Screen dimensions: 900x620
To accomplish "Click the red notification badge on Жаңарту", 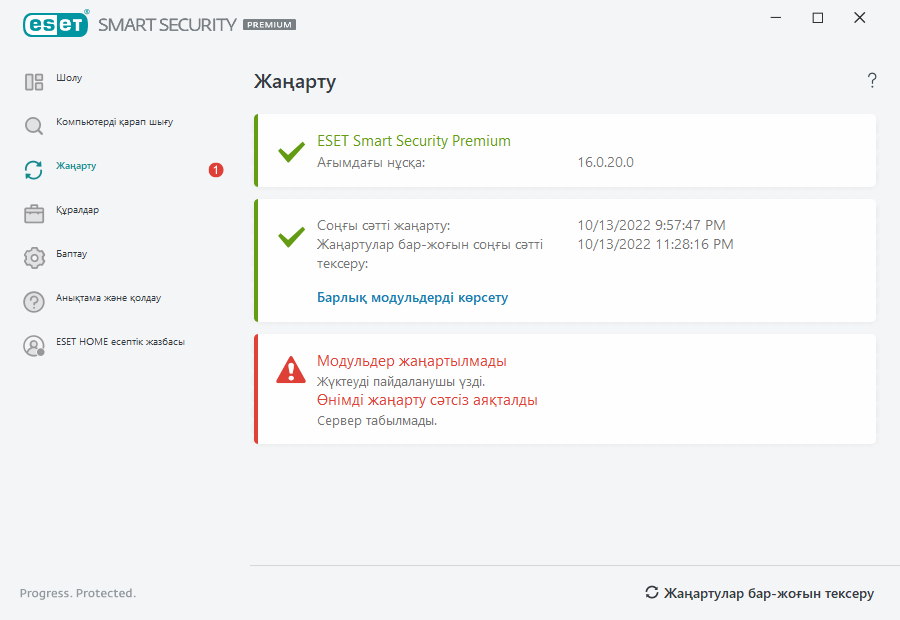I will [216, 170].
